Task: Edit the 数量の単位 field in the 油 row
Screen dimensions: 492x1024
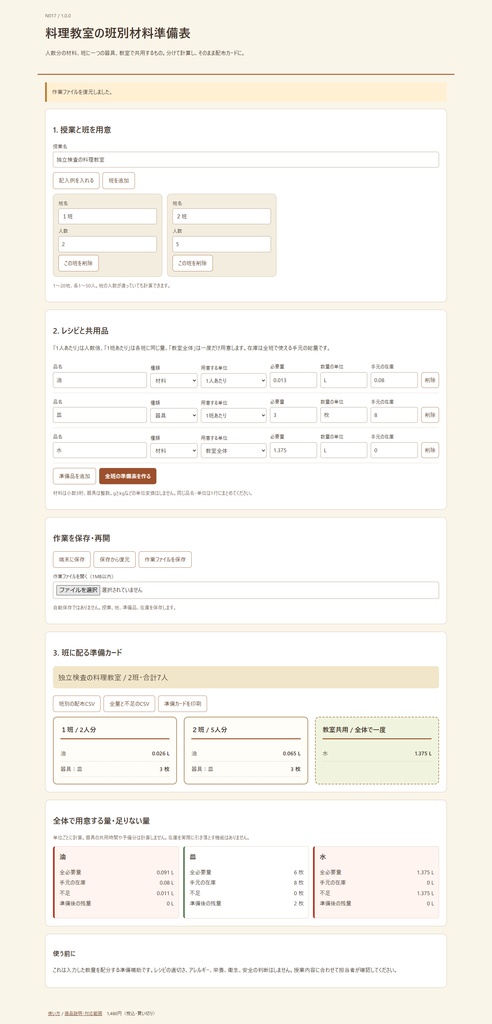Action: coord(344,380)
